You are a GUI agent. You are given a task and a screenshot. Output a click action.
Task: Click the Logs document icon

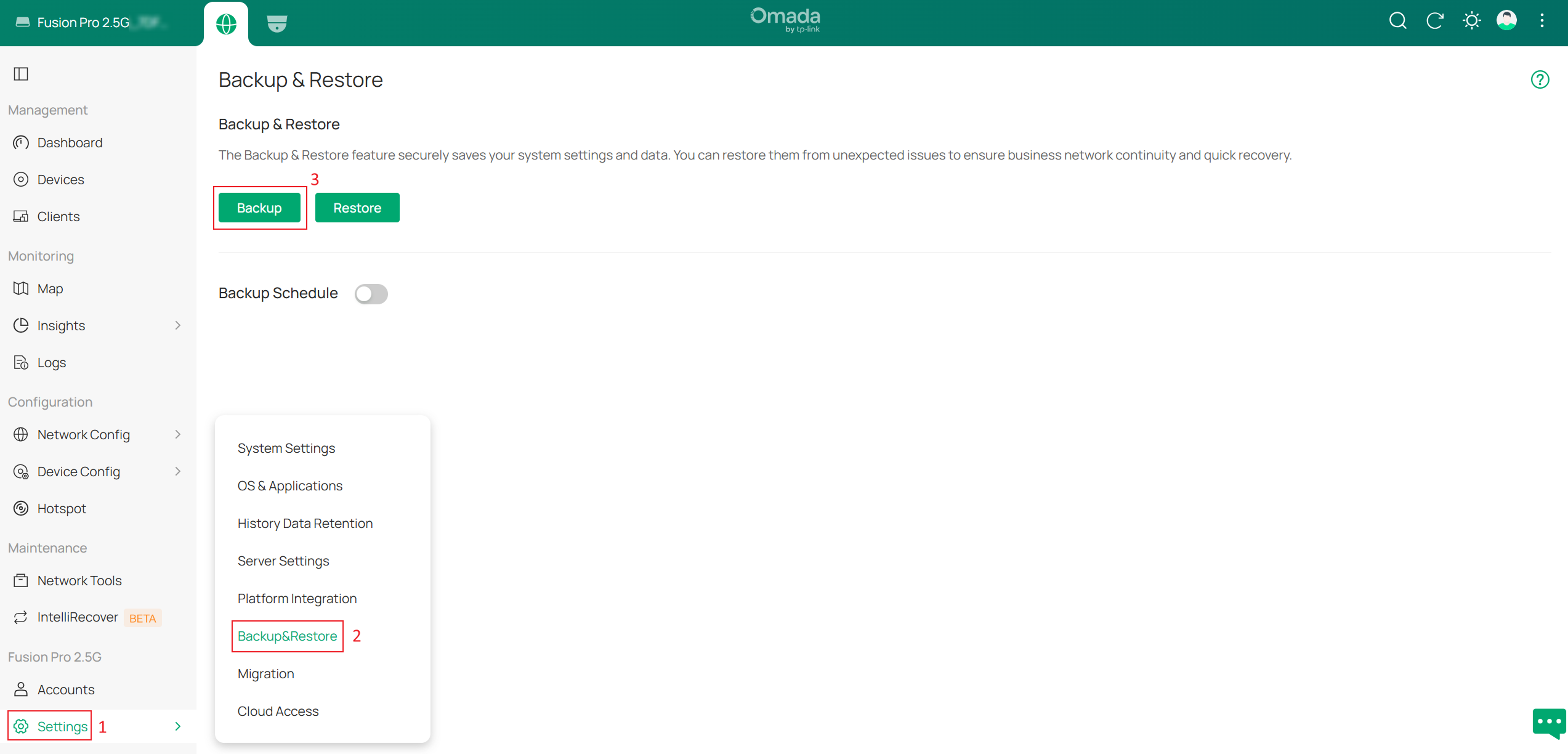point(21,362)
